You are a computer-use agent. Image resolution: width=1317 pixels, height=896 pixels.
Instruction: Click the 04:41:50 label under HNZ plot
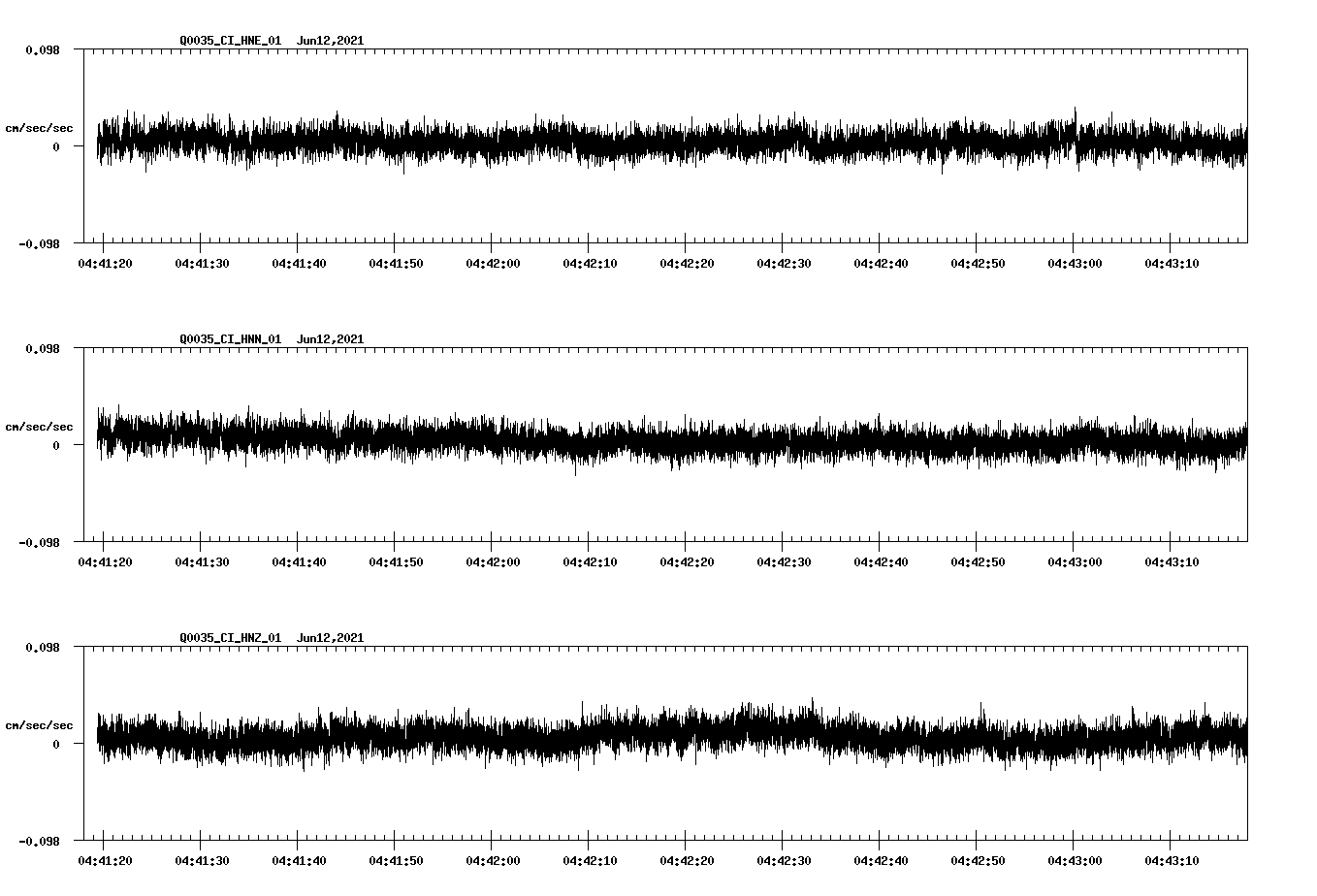click(x=396, y=861)
